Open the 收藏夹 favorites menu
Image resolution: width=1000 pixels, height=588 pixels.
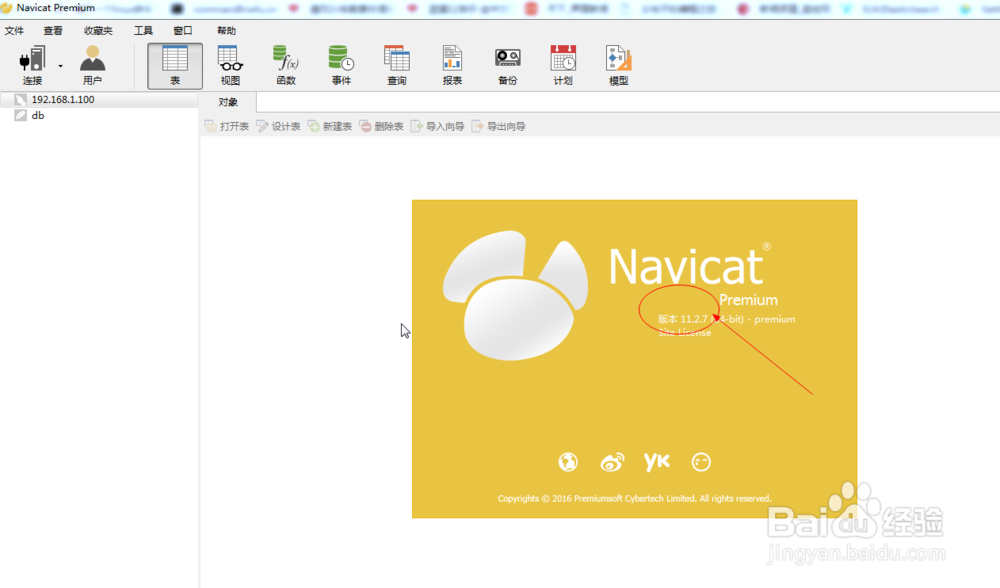pos(98,31)
